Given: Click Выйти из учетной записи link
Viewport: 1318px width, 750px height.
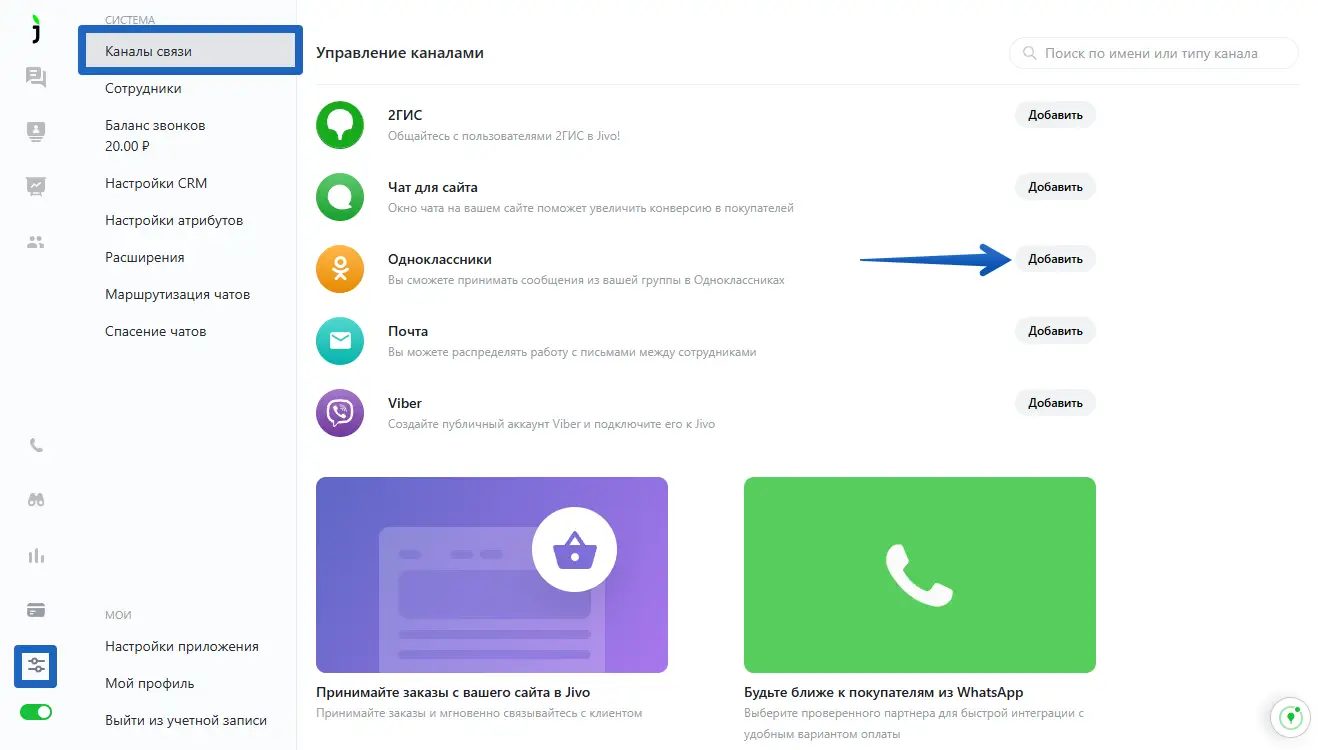Looking at the screenshot, I should point(186,720).
